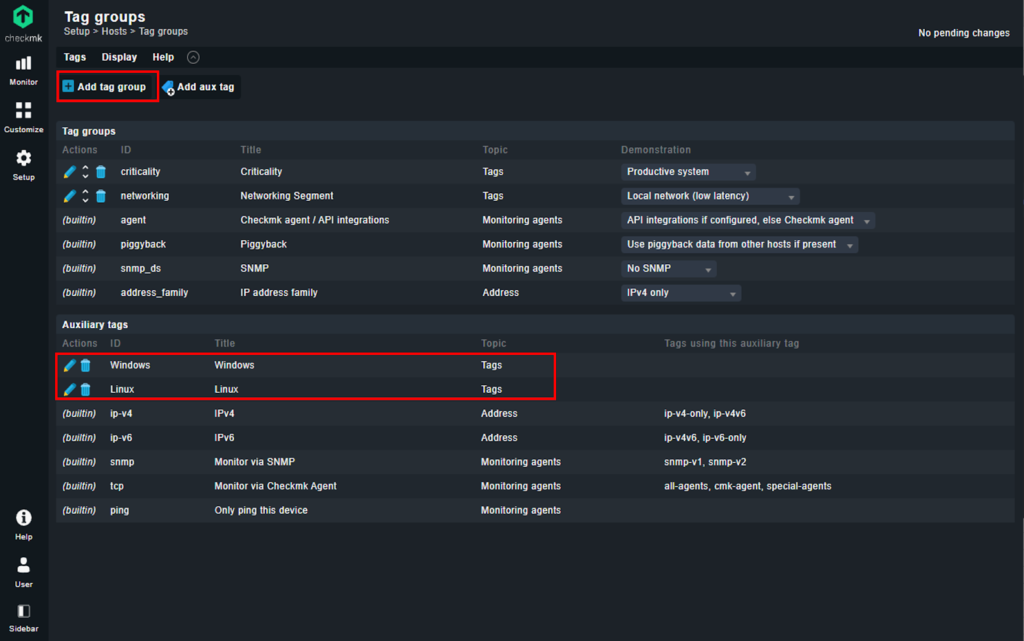This screenshot has height=641, width=1024.
Task: Collapse the menu bar with circle chevron
Action: (x=193, y=57)
